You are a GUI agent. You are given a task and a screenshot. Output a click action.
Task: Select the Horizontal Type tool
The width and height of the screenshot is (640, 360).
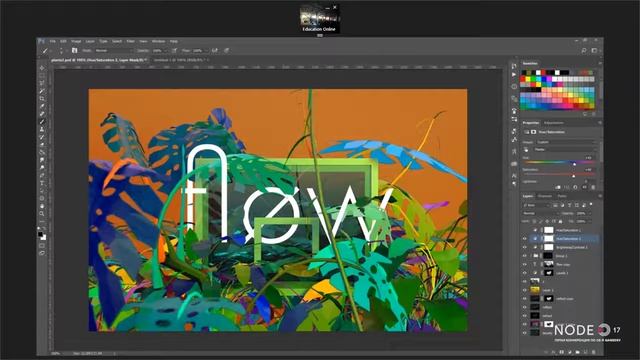click(x=42, y=183)
